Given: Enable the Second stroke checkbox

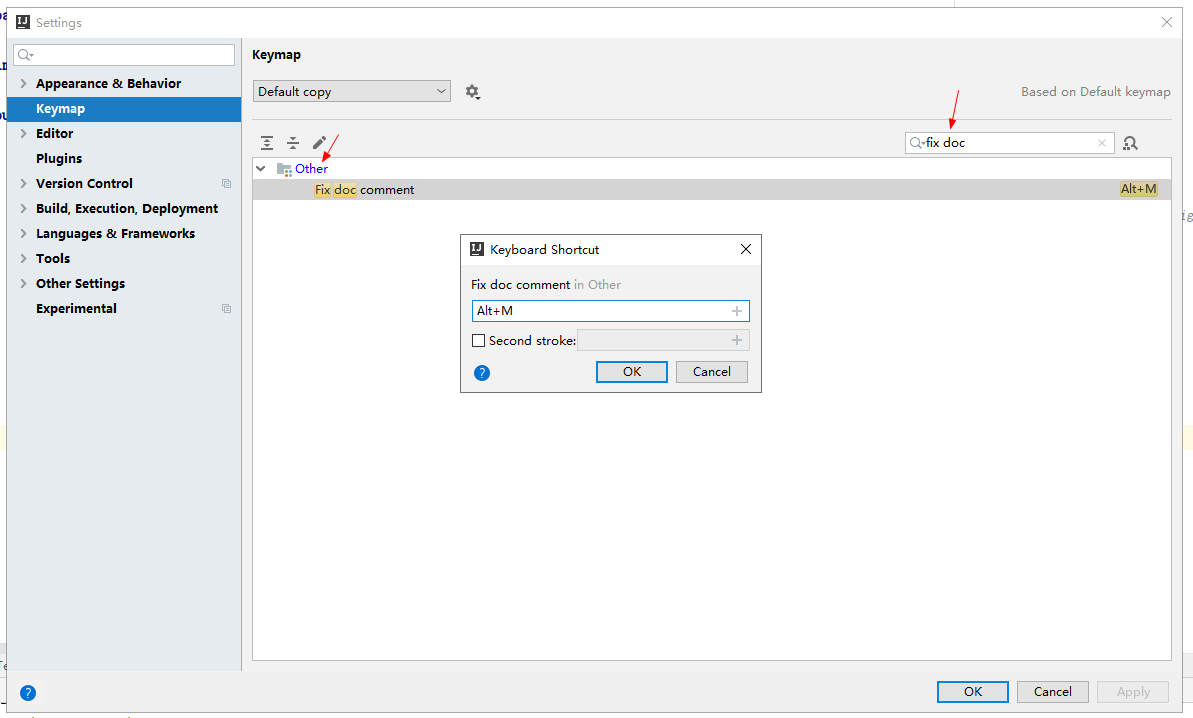Looking at the screenshot, I should point(478,340).
